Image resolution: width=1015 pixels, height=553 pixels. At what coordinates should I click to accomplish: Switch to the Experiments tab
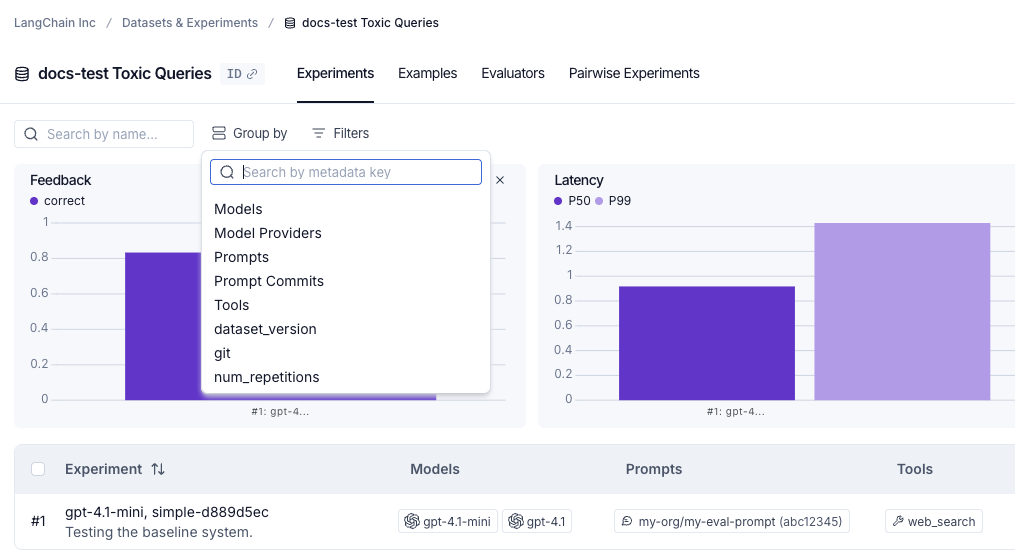tap(335, 74)
